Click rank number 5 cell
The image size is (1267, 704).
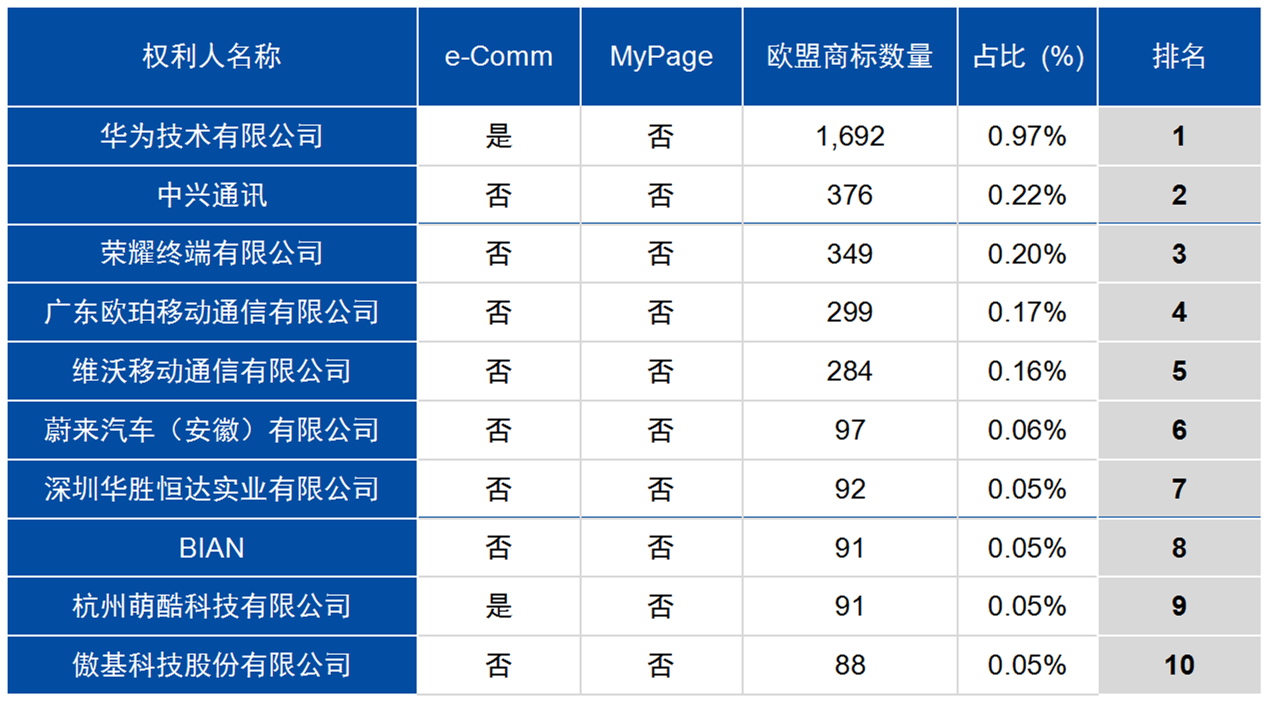(x=1179, y=371)
